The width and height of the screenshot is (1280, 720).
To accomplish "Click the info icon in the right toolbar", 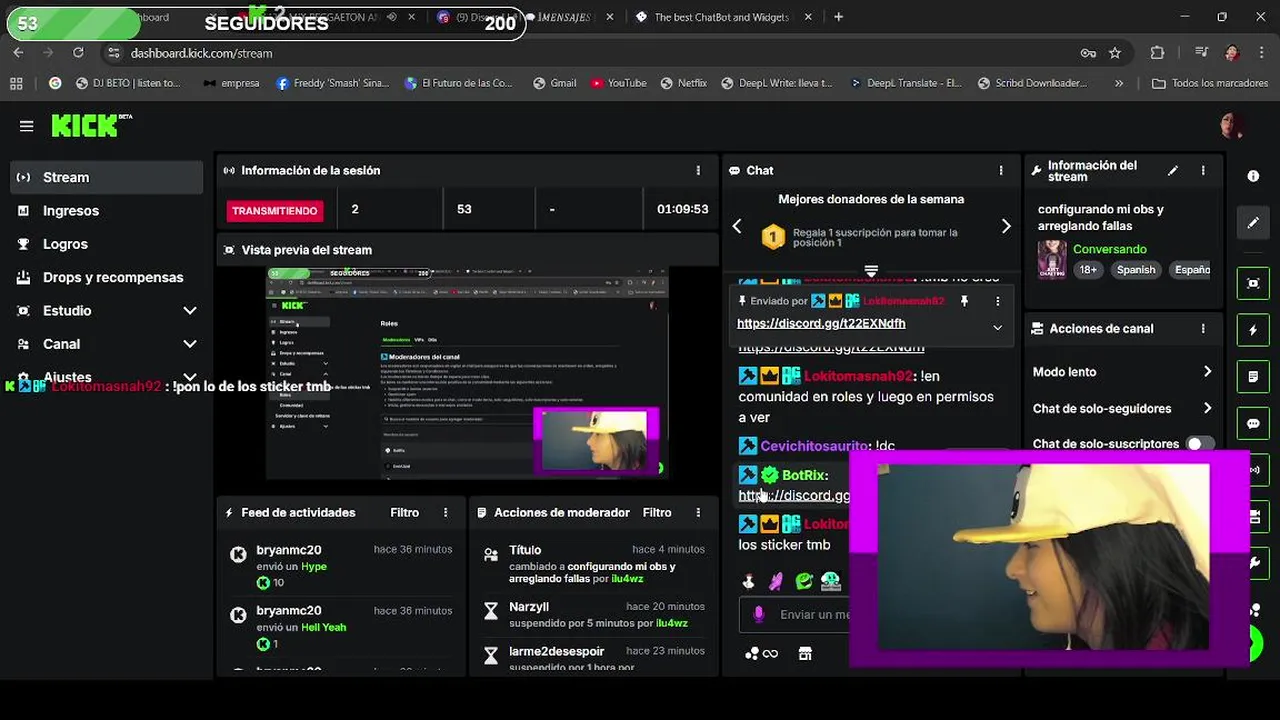I will pyautogui.click(x=1253, y=176).
